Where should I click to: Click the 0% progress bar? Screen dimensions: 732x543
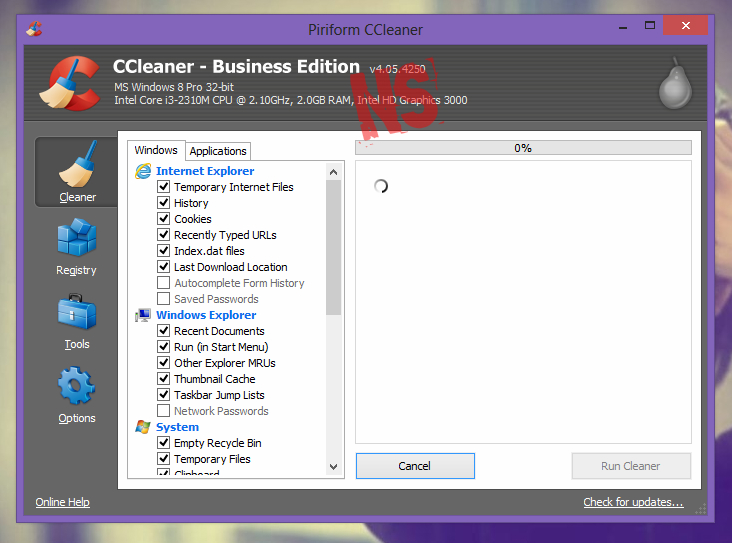coord(523,148)
